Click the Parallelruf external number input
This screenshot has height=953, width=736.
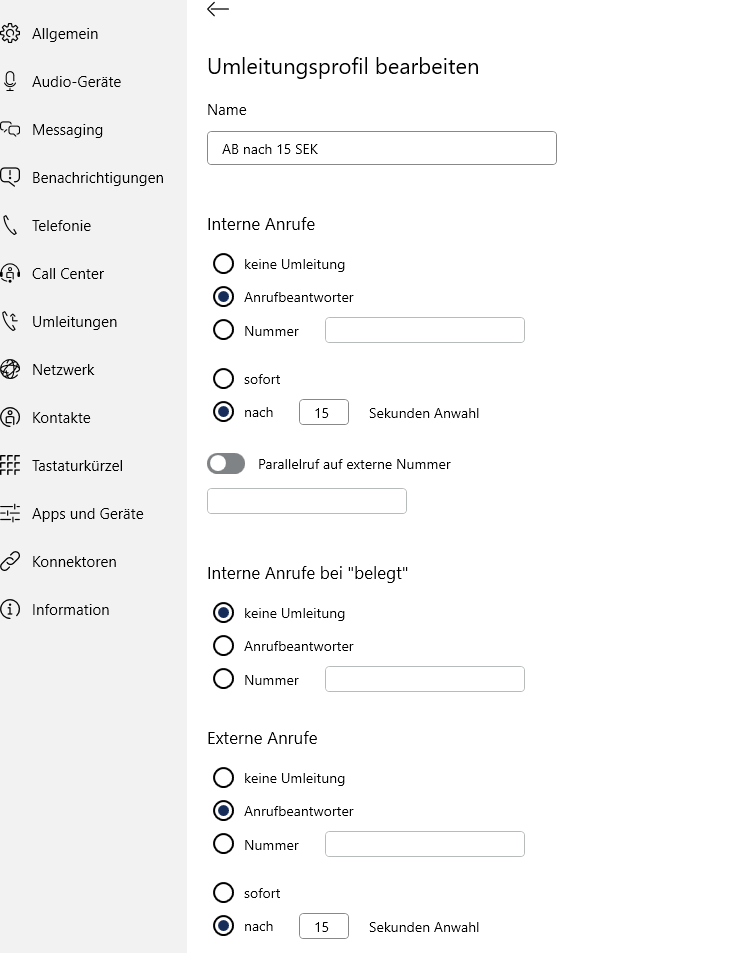307,501
